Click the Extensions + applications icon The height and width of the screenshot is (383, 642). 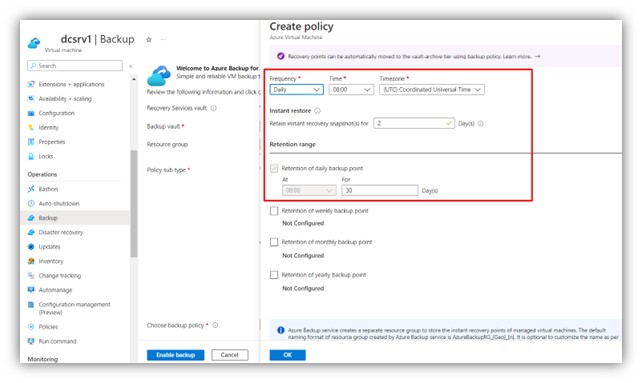tap(31, 84)
